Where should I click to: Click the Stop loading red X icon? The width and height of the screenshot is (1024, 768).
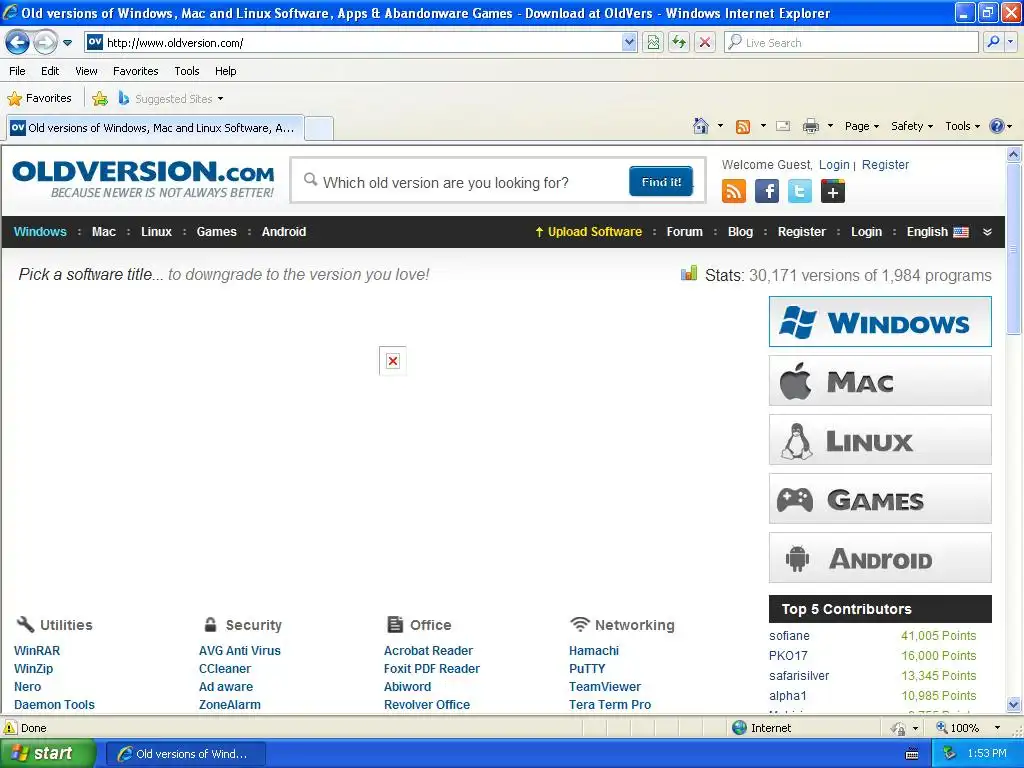pyautogui.click(x=705, y=42)
